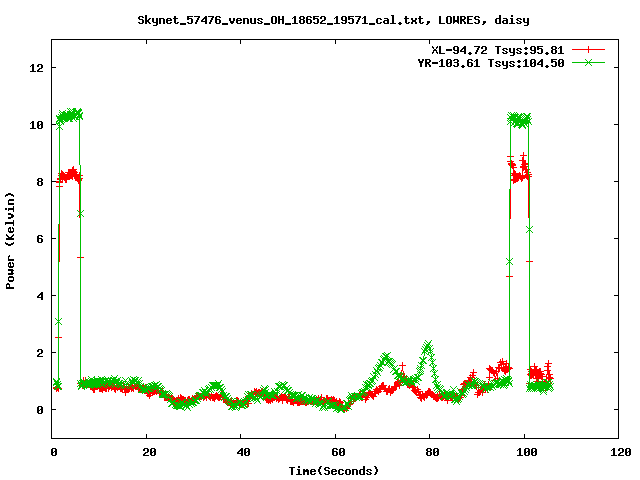Click the red legend line sample for XL
The width and height of the screenshot is (640, 480).
coord(588,50)
